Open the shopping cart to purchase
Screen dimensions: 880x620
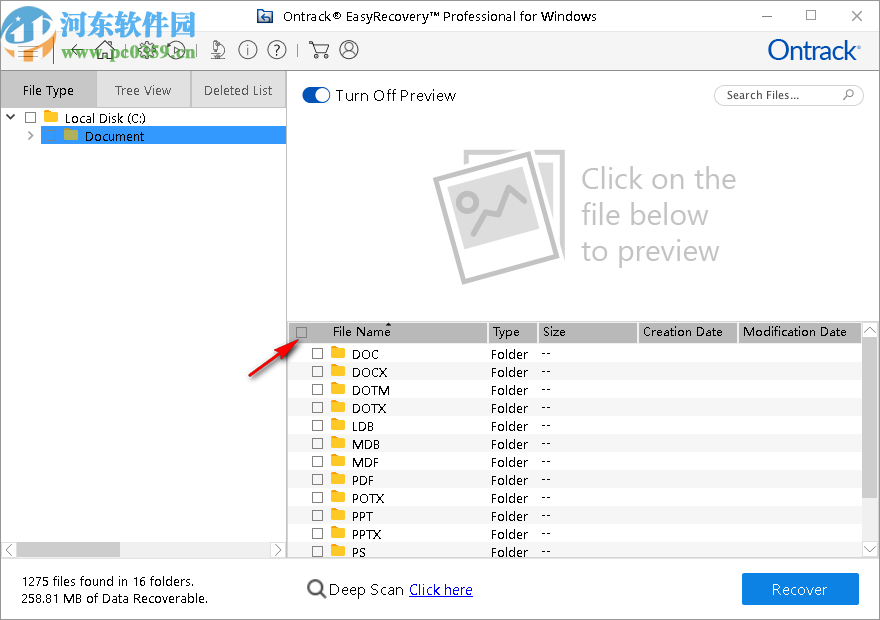click(x=319, y=50)
